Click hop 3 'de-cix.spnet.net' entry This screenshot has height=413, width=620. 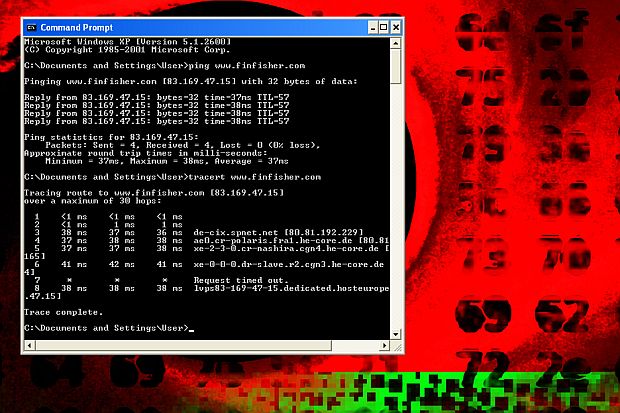(x=198, y=233)
